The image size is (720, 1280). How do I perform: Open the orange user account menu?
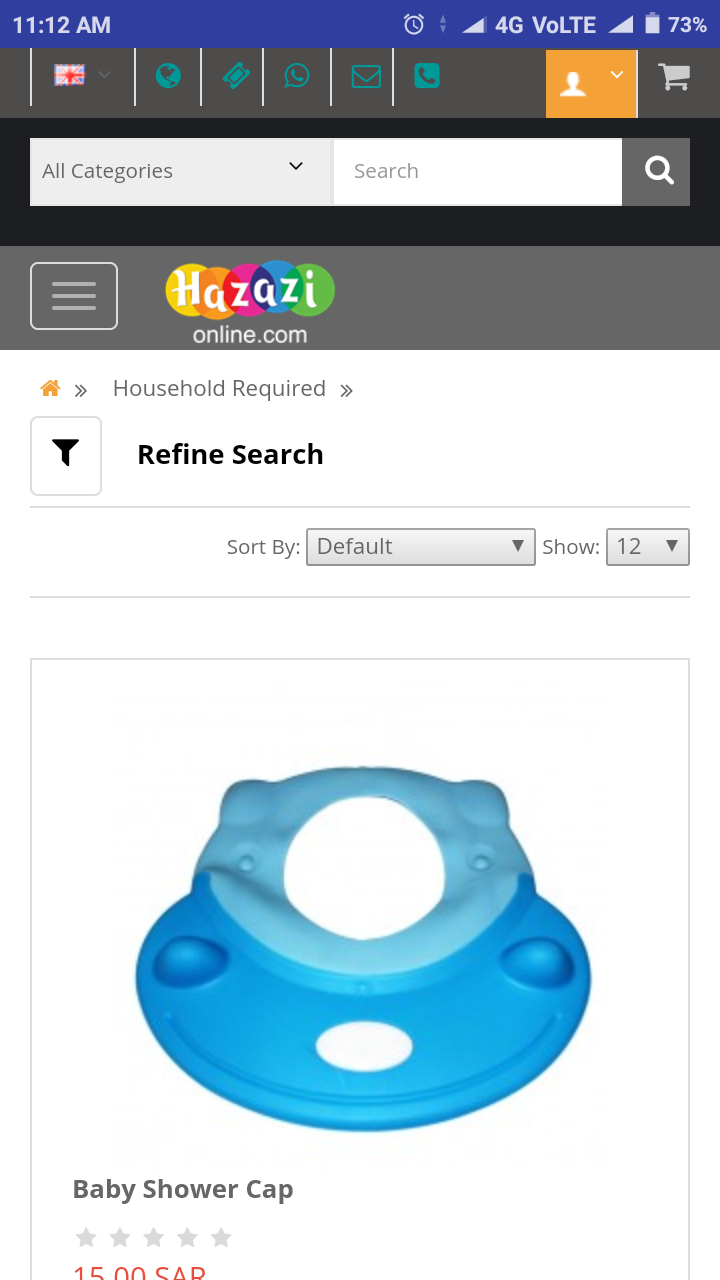click(591, 83)
